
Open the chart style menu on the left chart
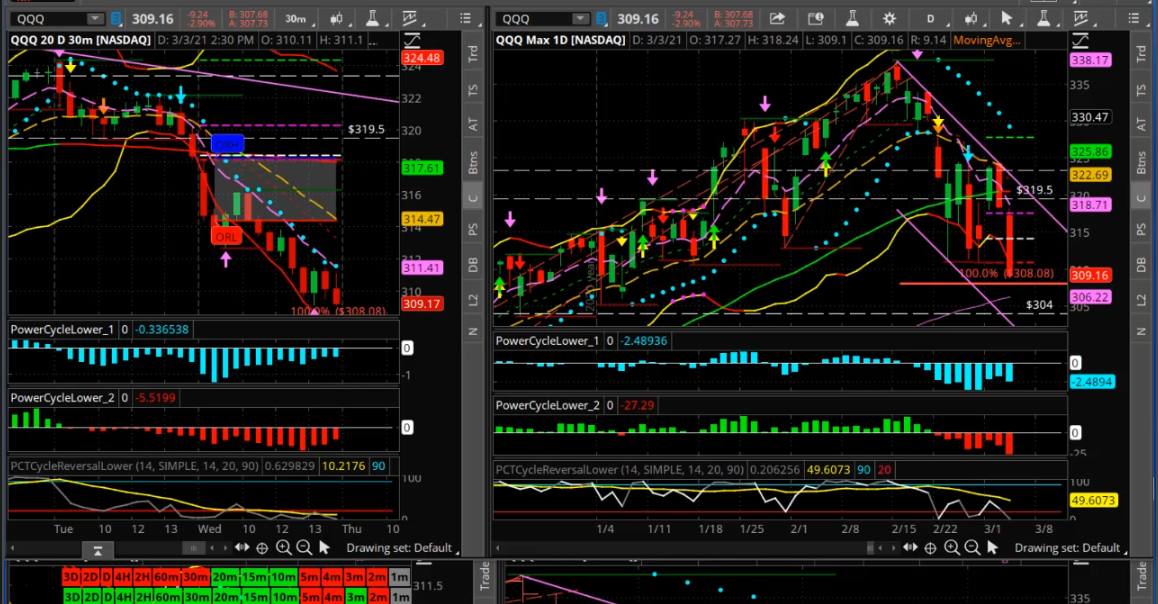pyautogui.click(x=336, y=18)
